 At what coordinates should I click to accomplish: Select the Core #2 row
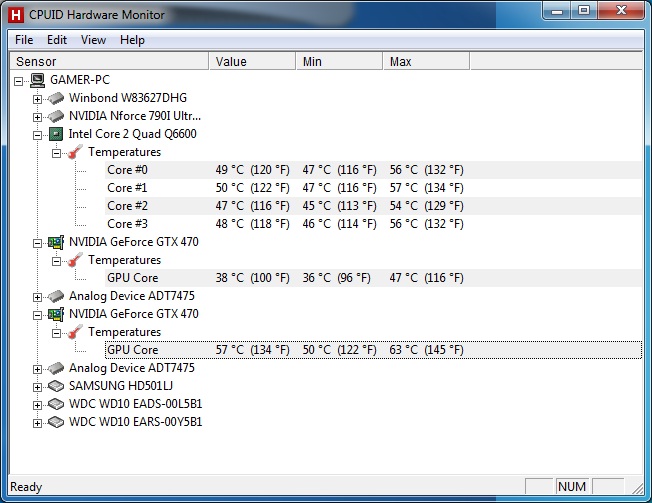click(373, 206)
